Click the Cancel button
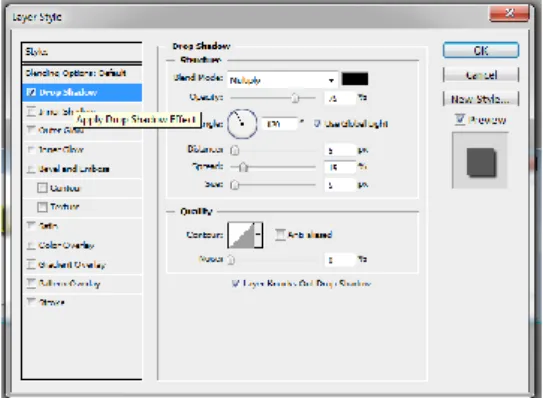The width and height of the screenshot is (543, 398). pos(481,75)
